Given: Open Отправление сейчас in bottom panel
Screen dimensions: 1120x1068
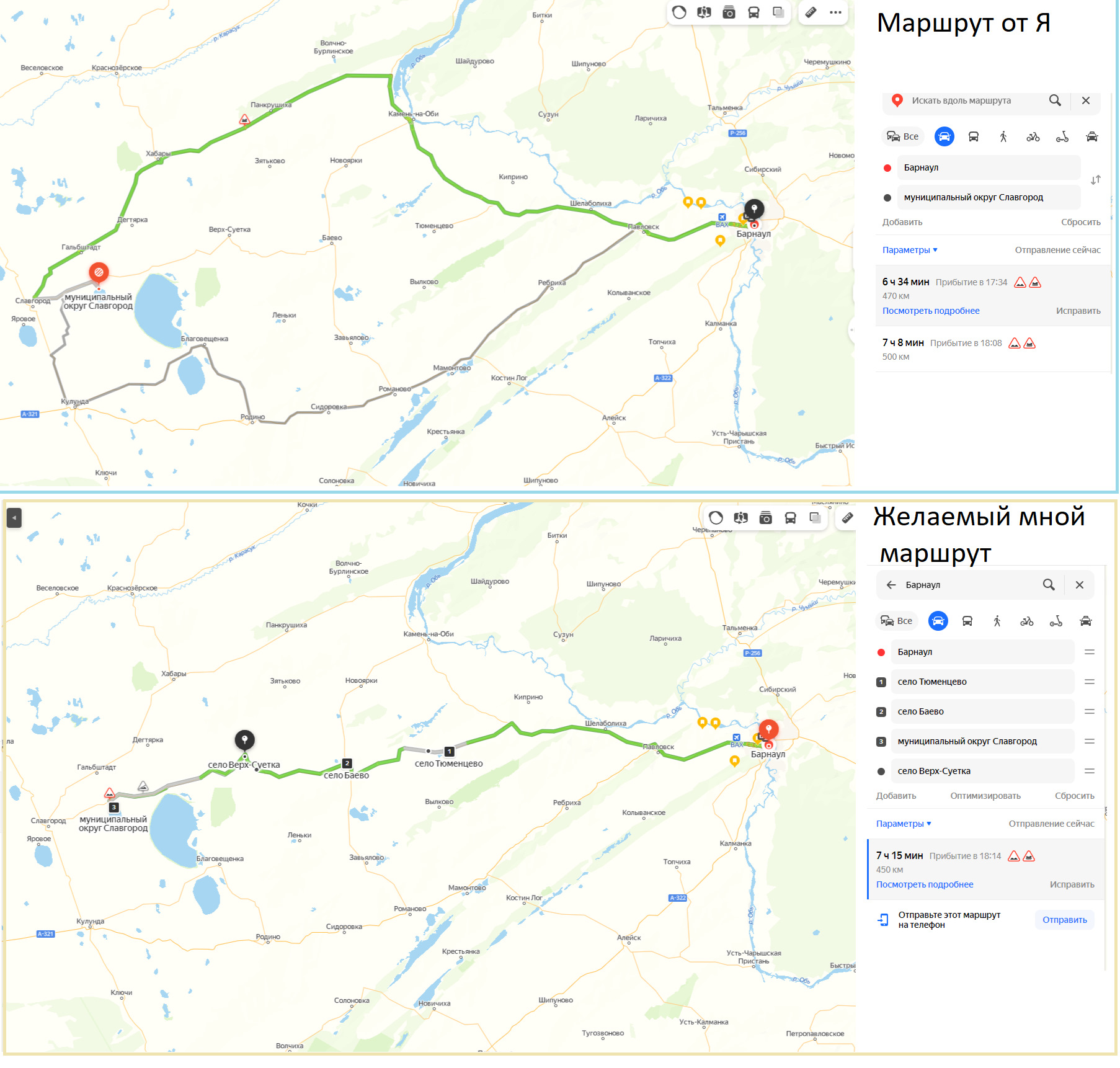Looking at the screenshot, I should pyautogui.click(x=1051, y=824).
